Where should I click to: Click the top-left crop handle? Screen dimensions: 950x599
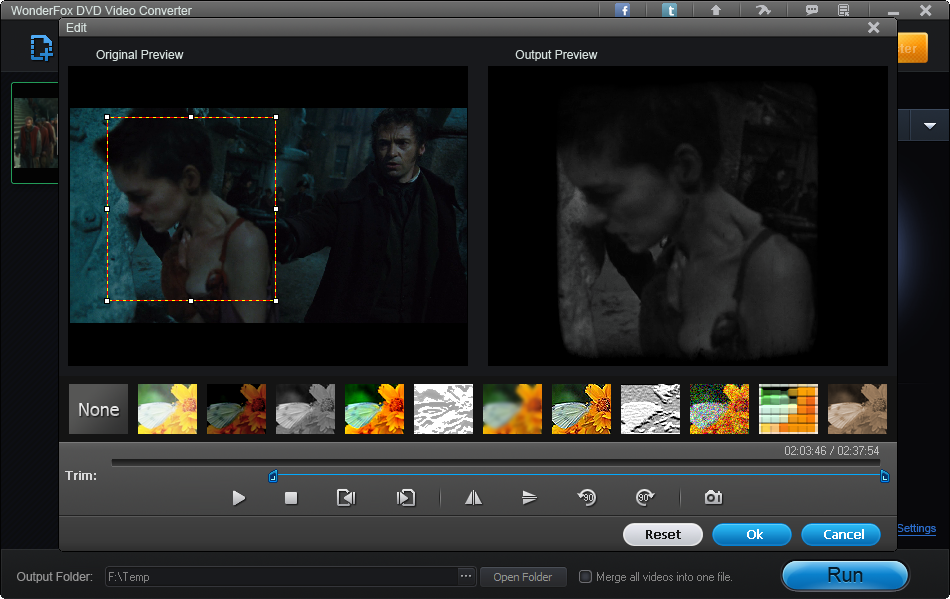coord(107,117)
